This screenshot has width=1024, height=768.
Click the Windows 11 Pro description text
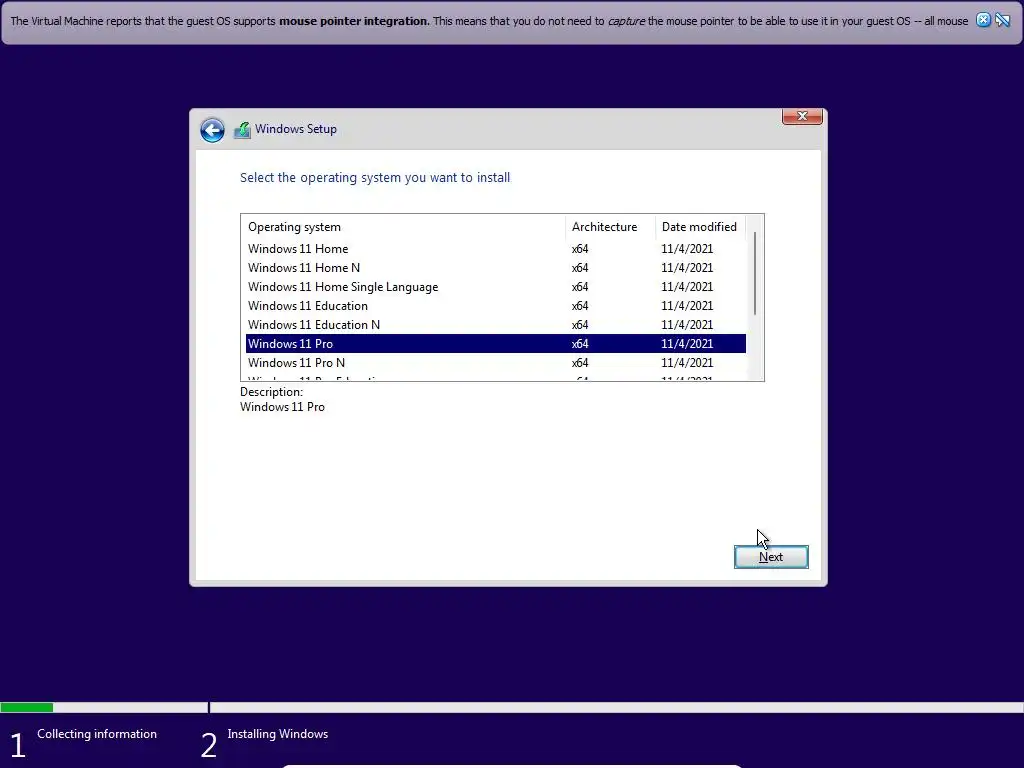click(282, 407)
